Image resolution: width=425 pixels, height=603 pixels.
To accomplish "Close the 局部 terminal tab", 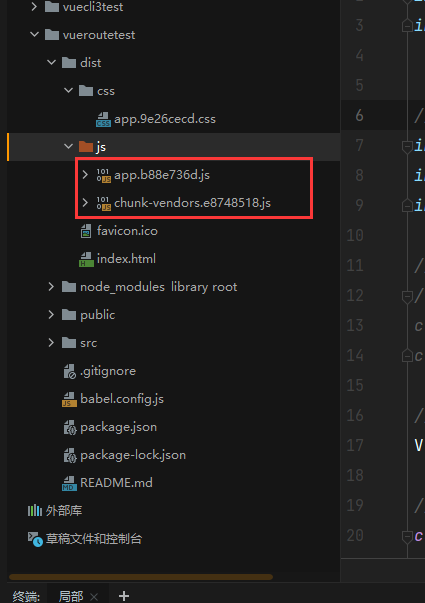I will (94, 596).
